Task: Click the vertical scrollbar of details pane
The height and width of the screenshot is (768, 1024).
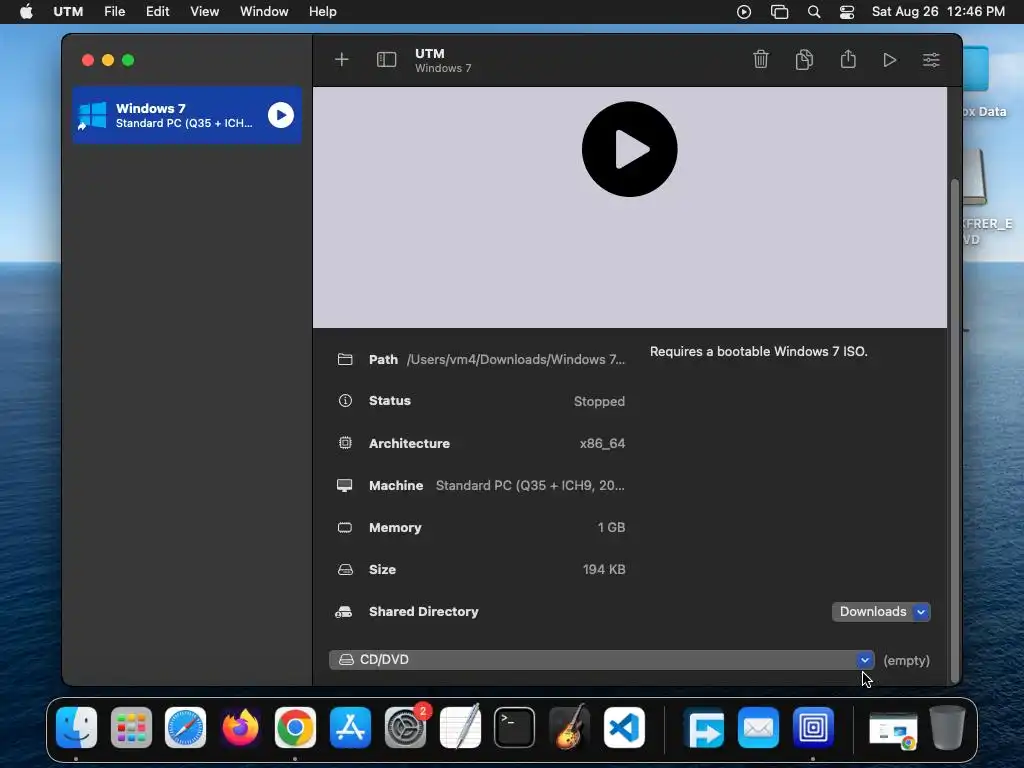Action: pos(955,431)
